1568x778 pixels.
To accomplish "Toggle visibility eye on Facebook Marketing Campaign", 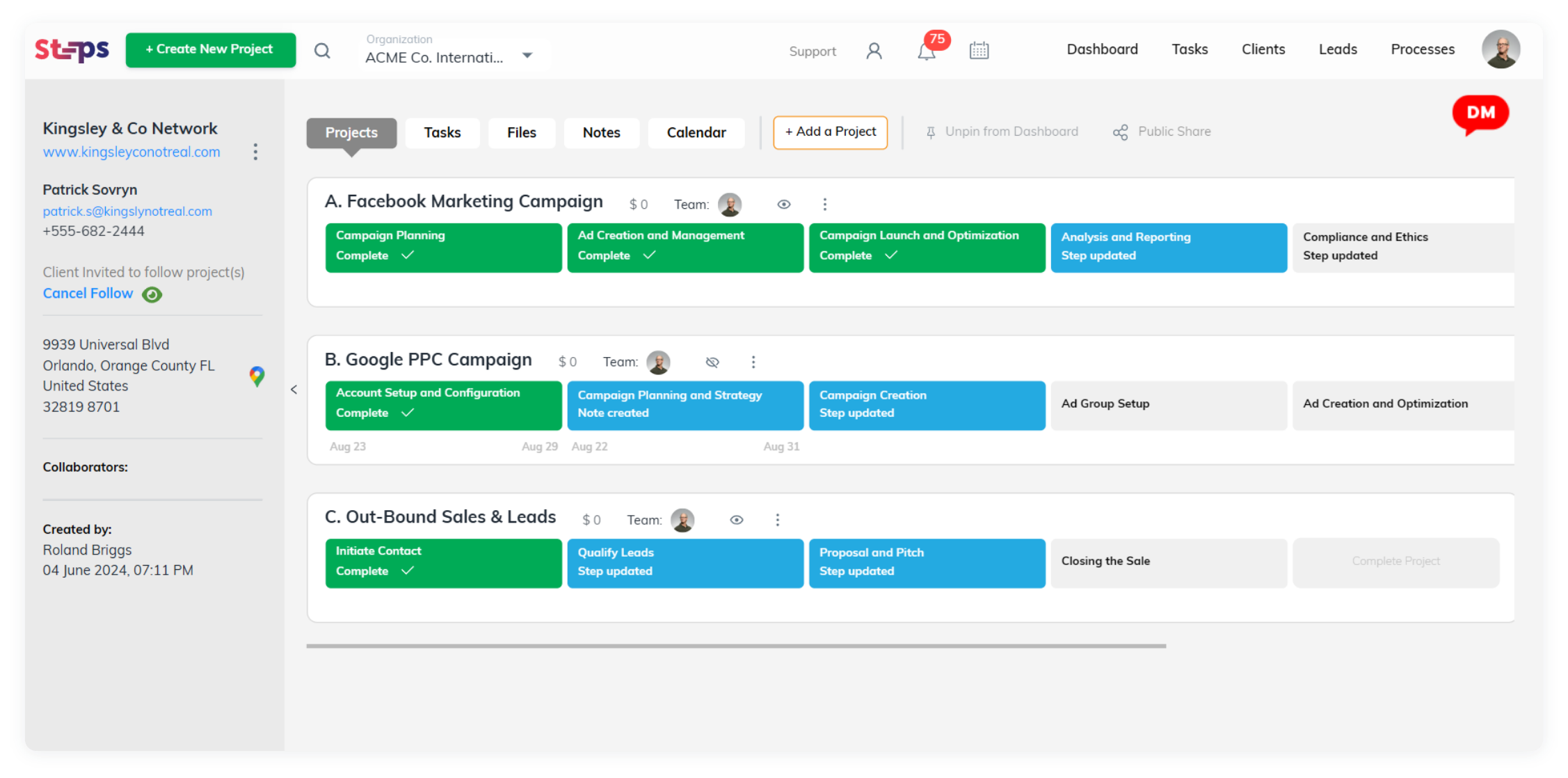I will pos(784,204).
